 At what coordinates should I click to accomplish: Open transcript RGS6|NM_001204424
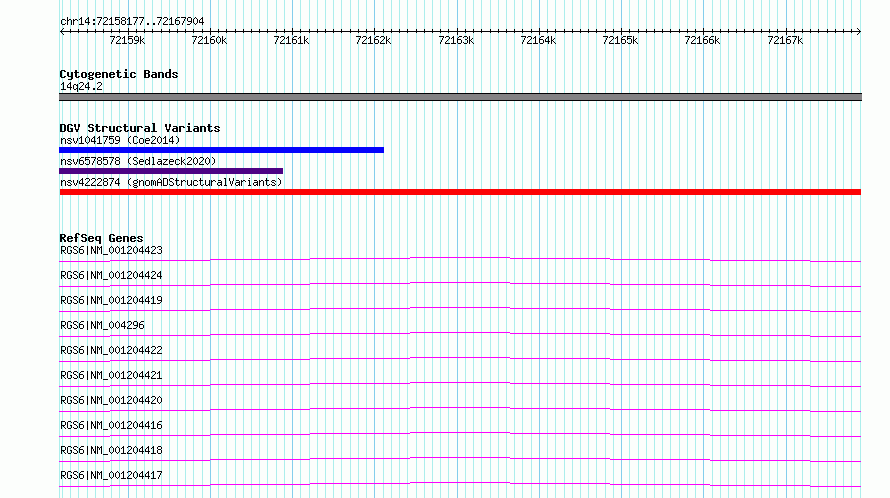point(111,275)
